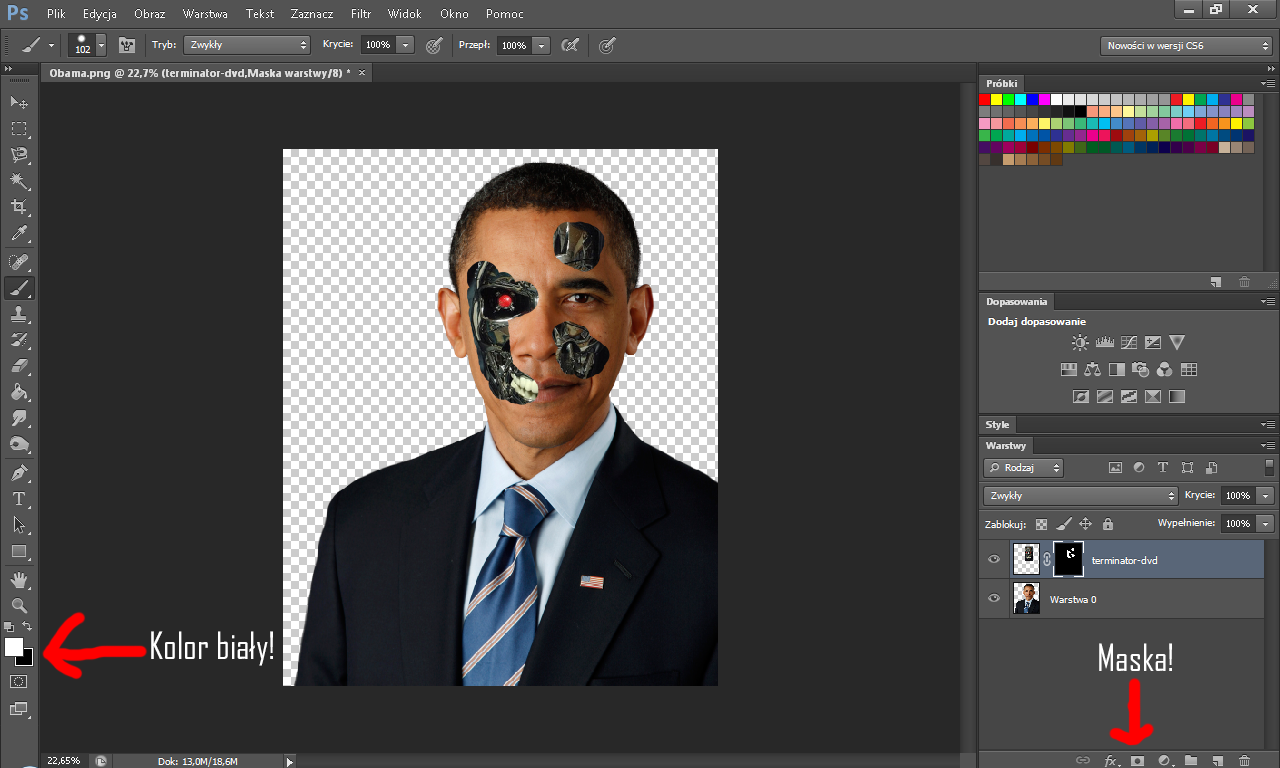This screenshot has height=768, width=1280.
Task: Open the Warstwa menu
Action: pos(205,14)
